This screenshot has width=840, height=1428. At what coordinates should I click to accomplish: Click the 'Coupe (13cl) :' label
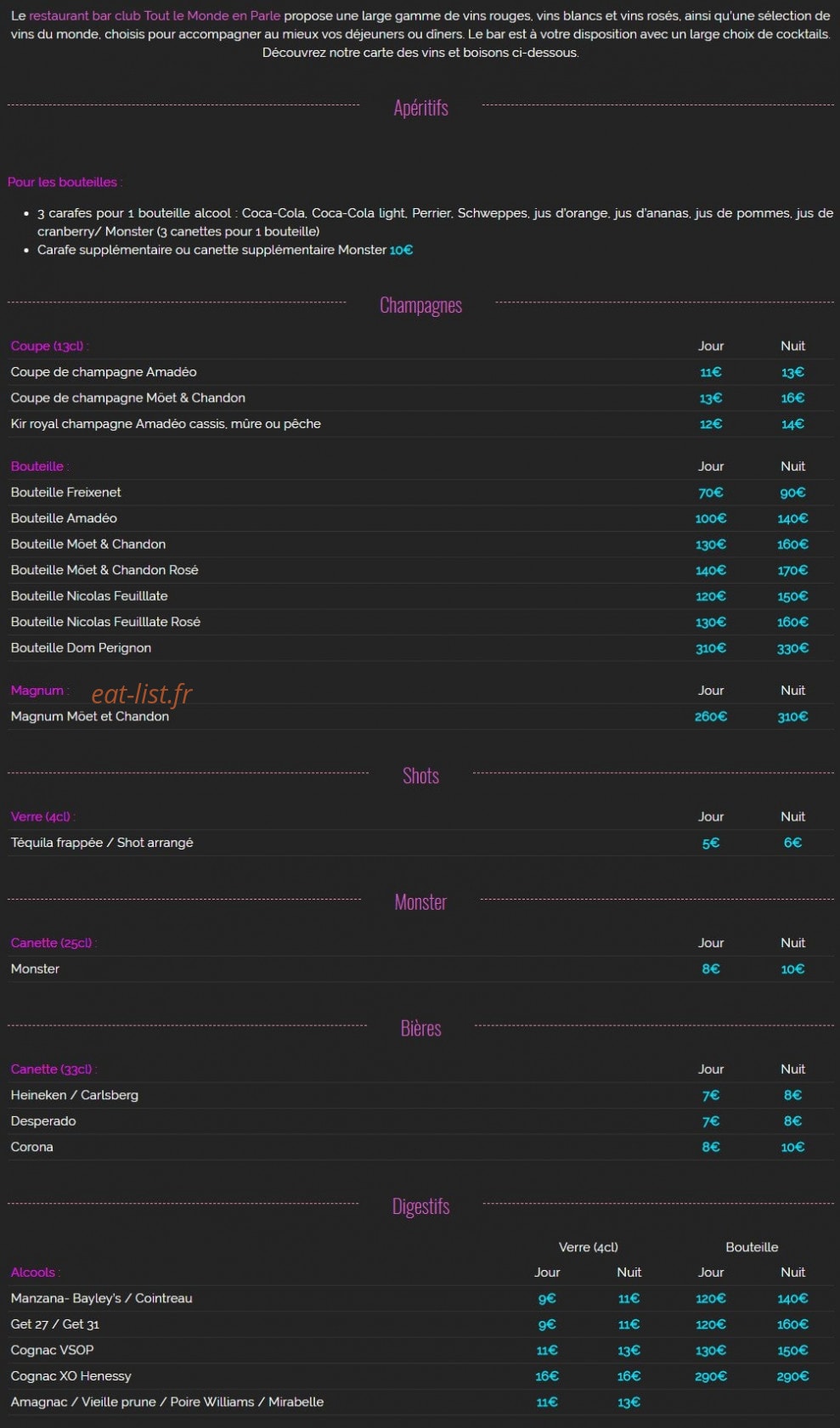point(49,346)
